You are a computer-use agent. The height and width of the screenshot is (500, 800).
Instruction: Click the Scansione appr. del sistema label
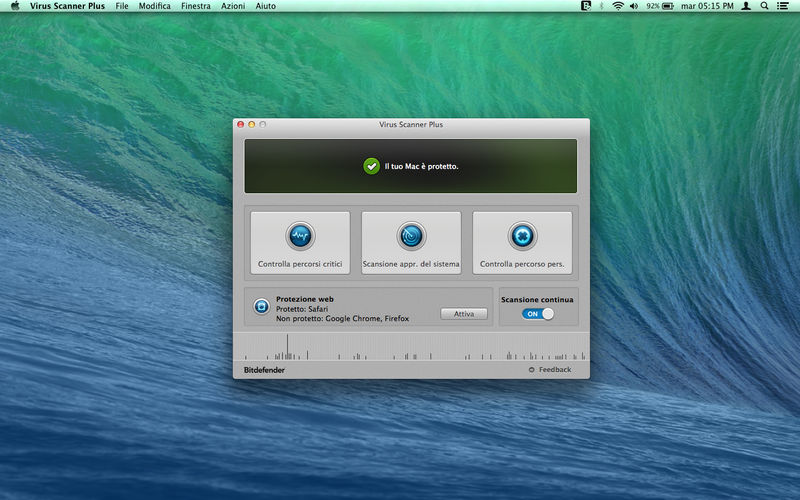pyautogui.click(x=411, y=264)
